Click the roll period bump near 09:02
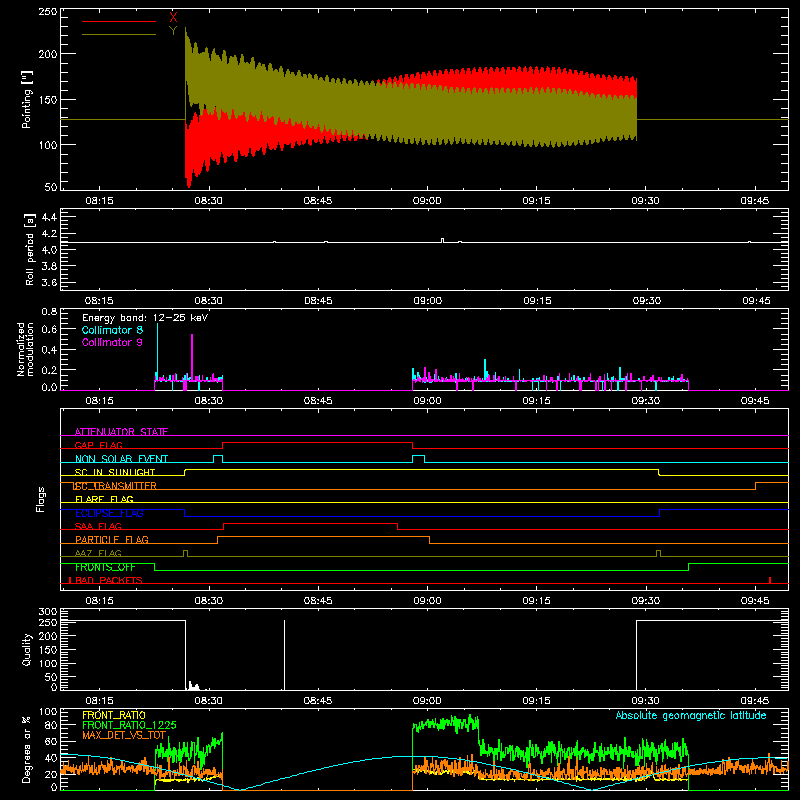The image size is (800, 800). (442, 240)
